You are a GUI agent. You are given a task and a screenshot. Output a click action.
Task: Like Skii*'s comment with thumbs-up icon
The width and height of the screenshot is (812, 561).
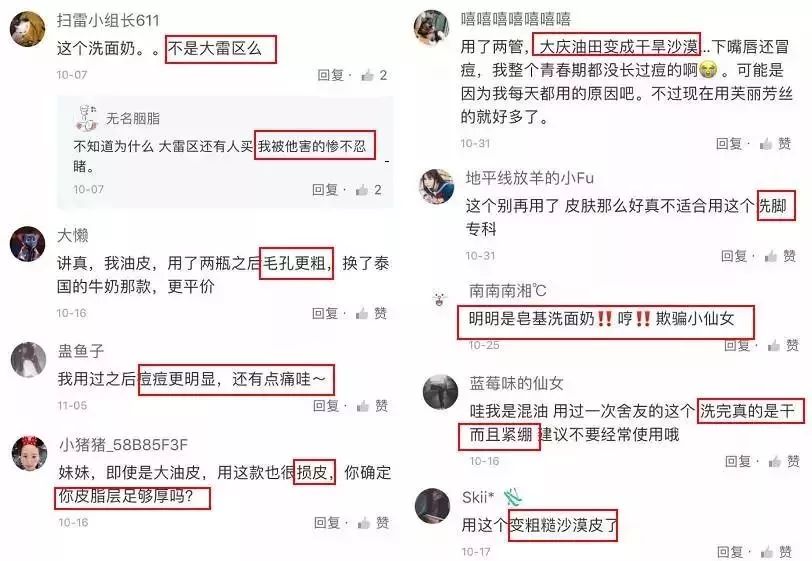click(767, 552)
